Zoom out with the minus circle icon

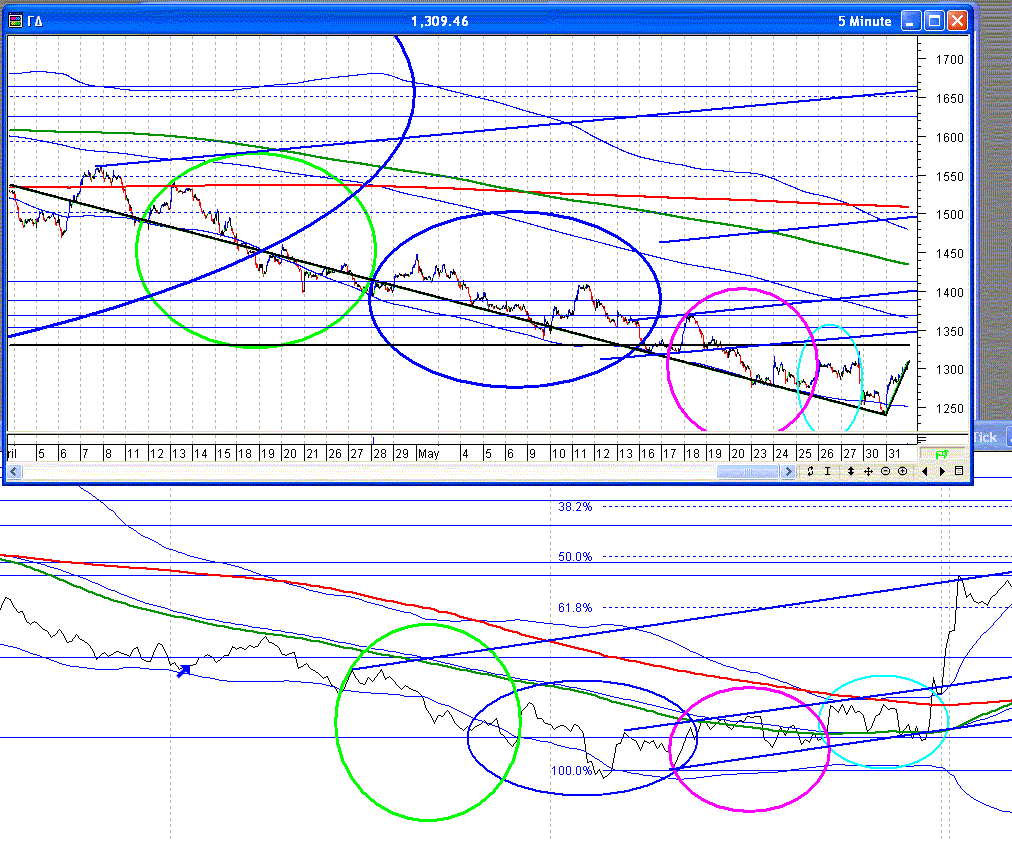tap(886, 472)
